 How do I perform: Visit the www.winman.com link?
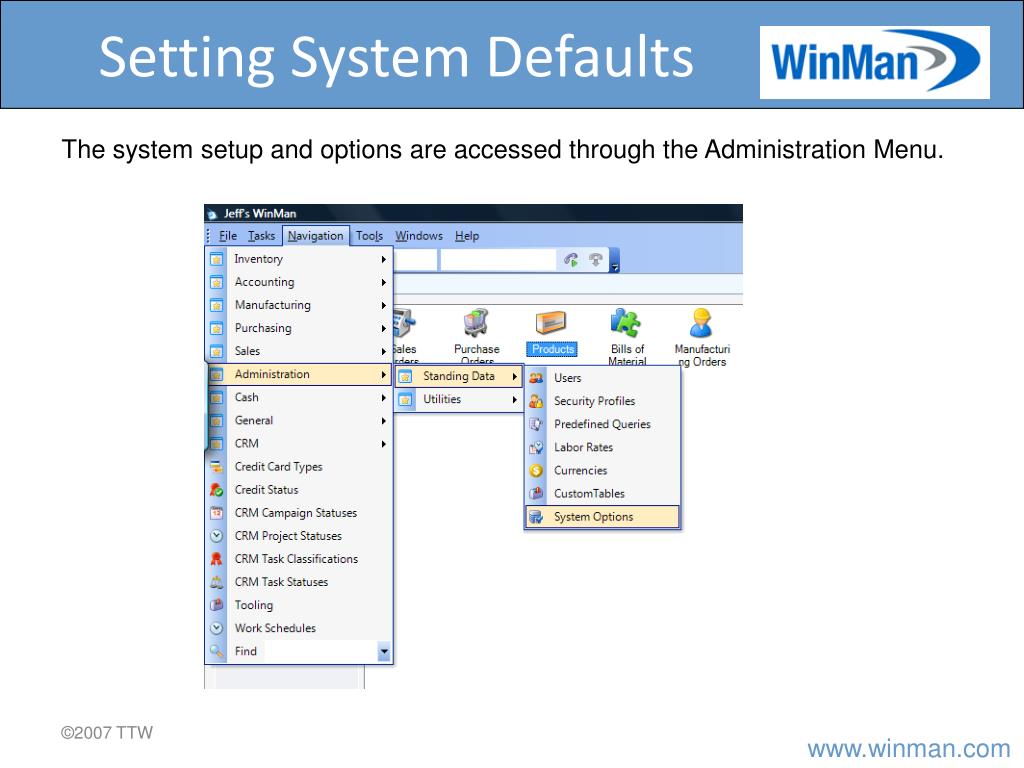[x=908, y=748]
